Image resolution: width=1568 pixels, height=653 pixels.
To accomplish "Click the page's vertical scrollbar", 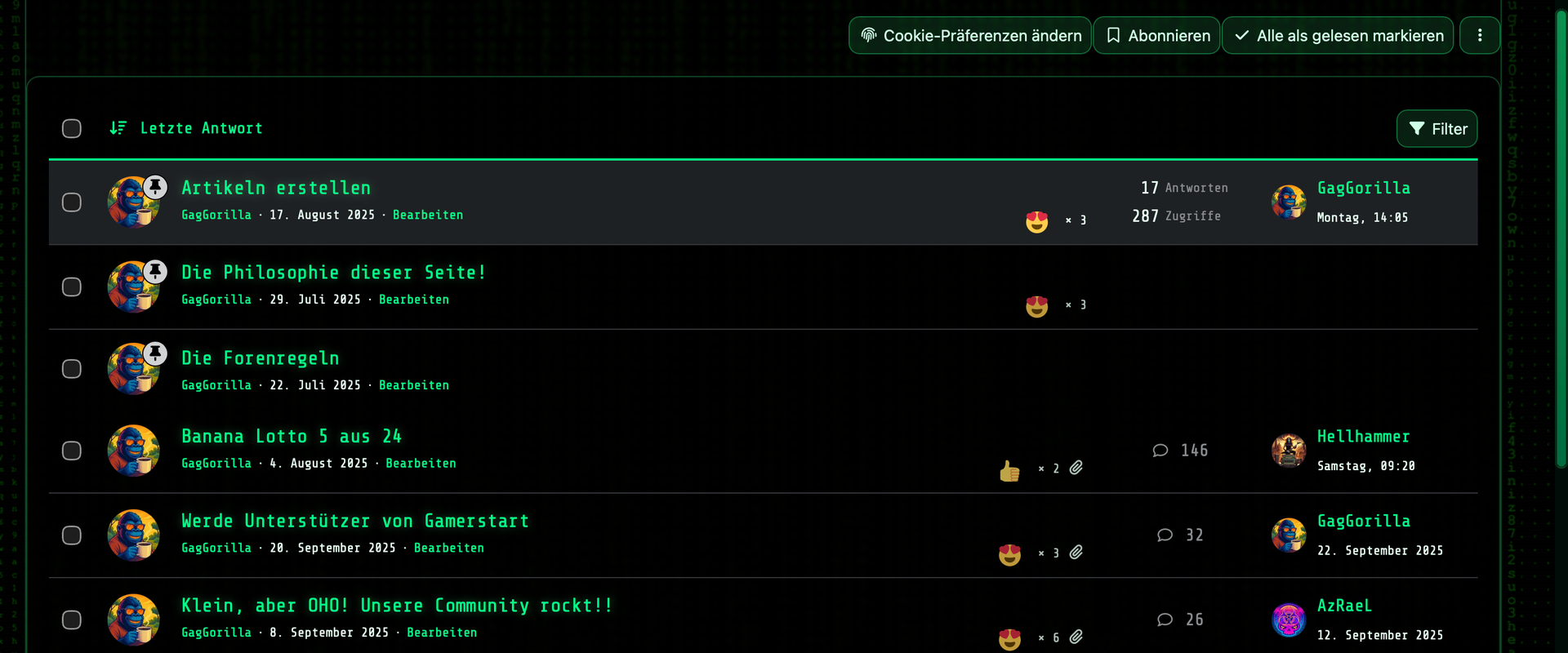I will 1561,245.
